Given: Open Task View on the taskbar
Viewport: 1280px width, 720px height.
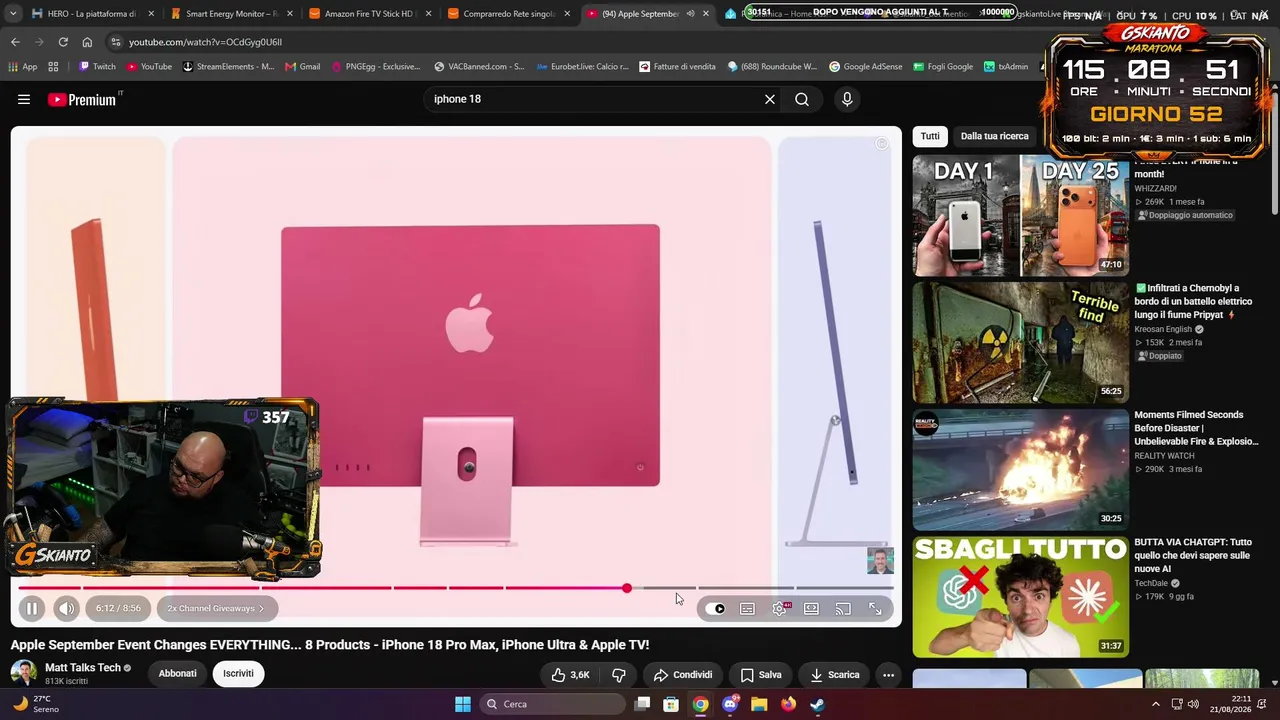Looking at the screenshot, I should [643, 704].
